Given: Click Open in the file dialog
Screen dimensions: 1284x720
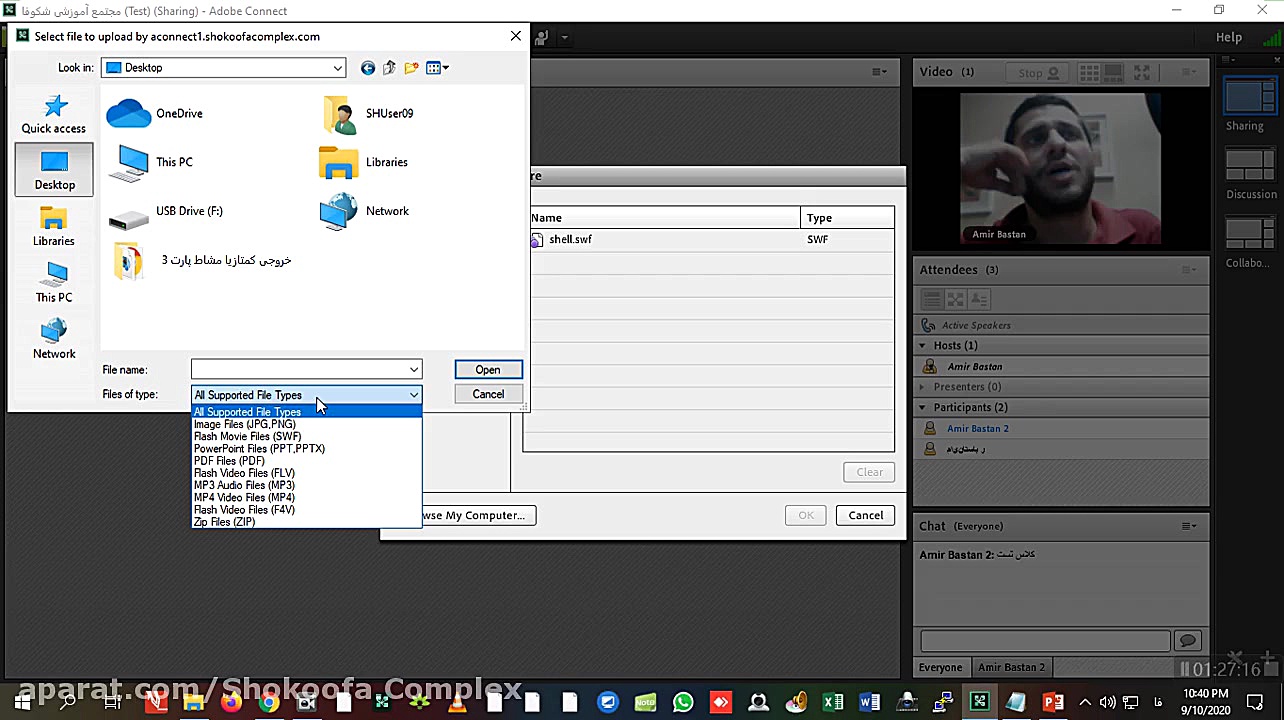Looking at the screenshot, I should 488,370.
